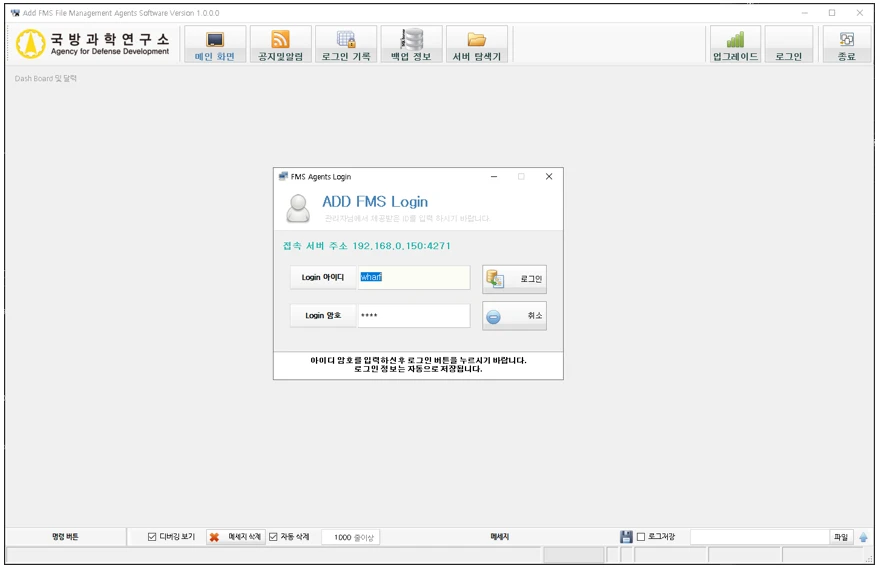Viewport: 881px width, 570px height.
Task: Click the 업그레이드 upgrade toolbar button
Action: coord(735,44)
